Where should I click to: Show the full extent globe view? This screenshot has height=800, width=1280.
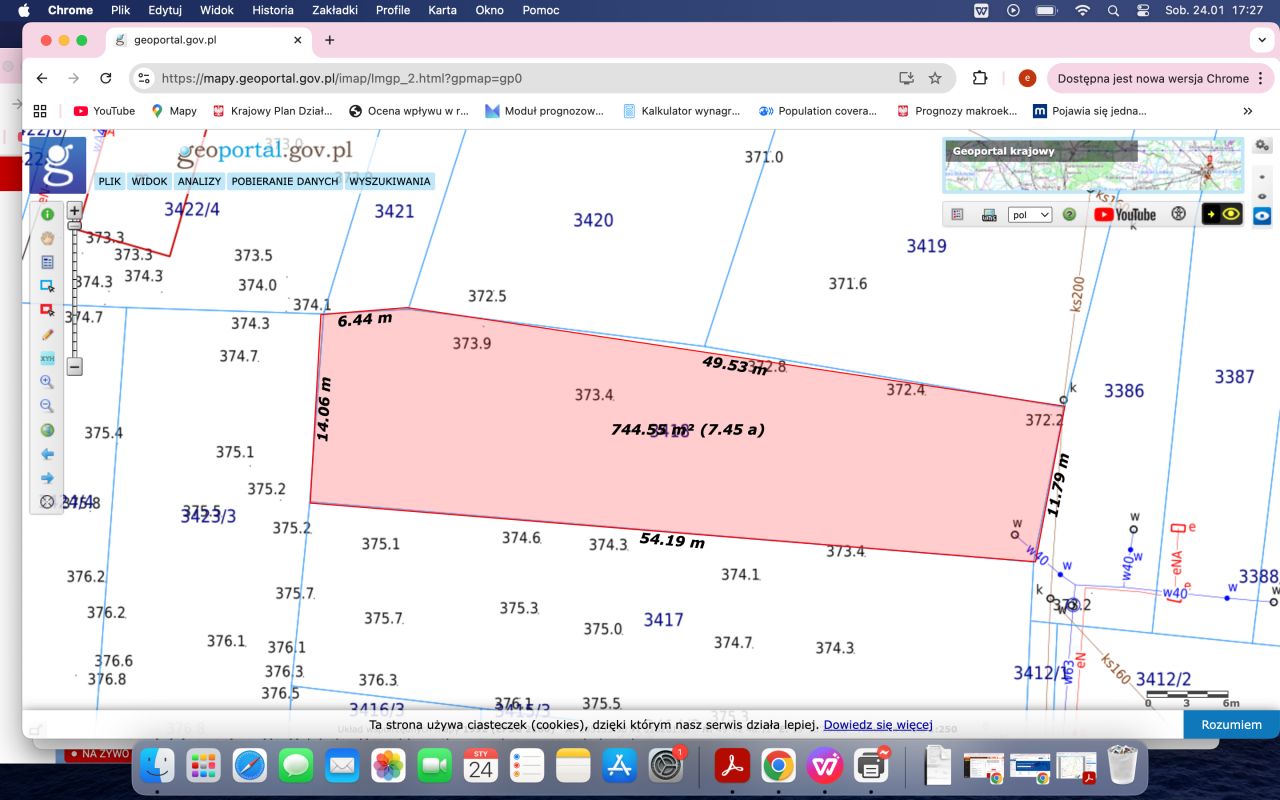(47, 430)
